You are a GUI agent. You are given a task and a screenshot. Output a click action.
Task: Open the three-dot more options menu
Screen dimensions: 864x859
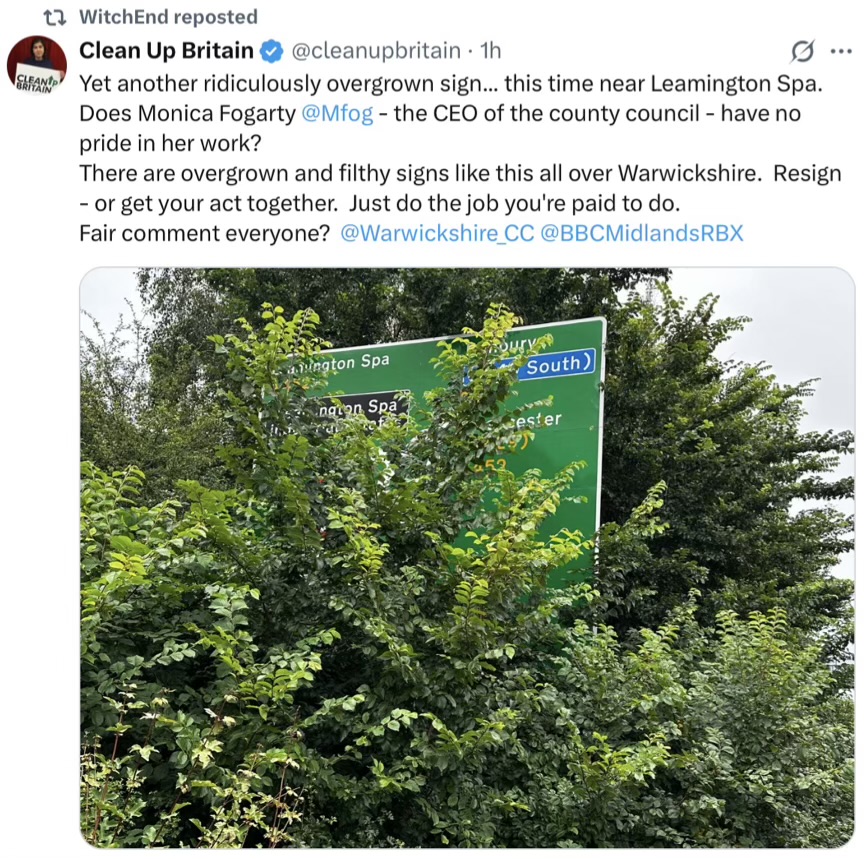coord(841,51)
